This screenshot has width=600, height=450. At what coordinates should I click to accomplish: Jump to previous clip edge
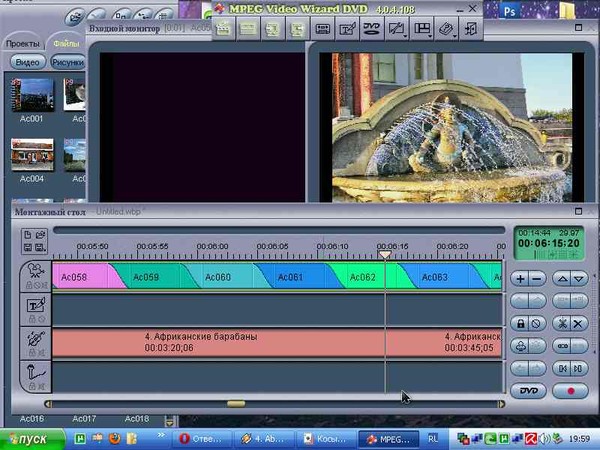(562, 368)
